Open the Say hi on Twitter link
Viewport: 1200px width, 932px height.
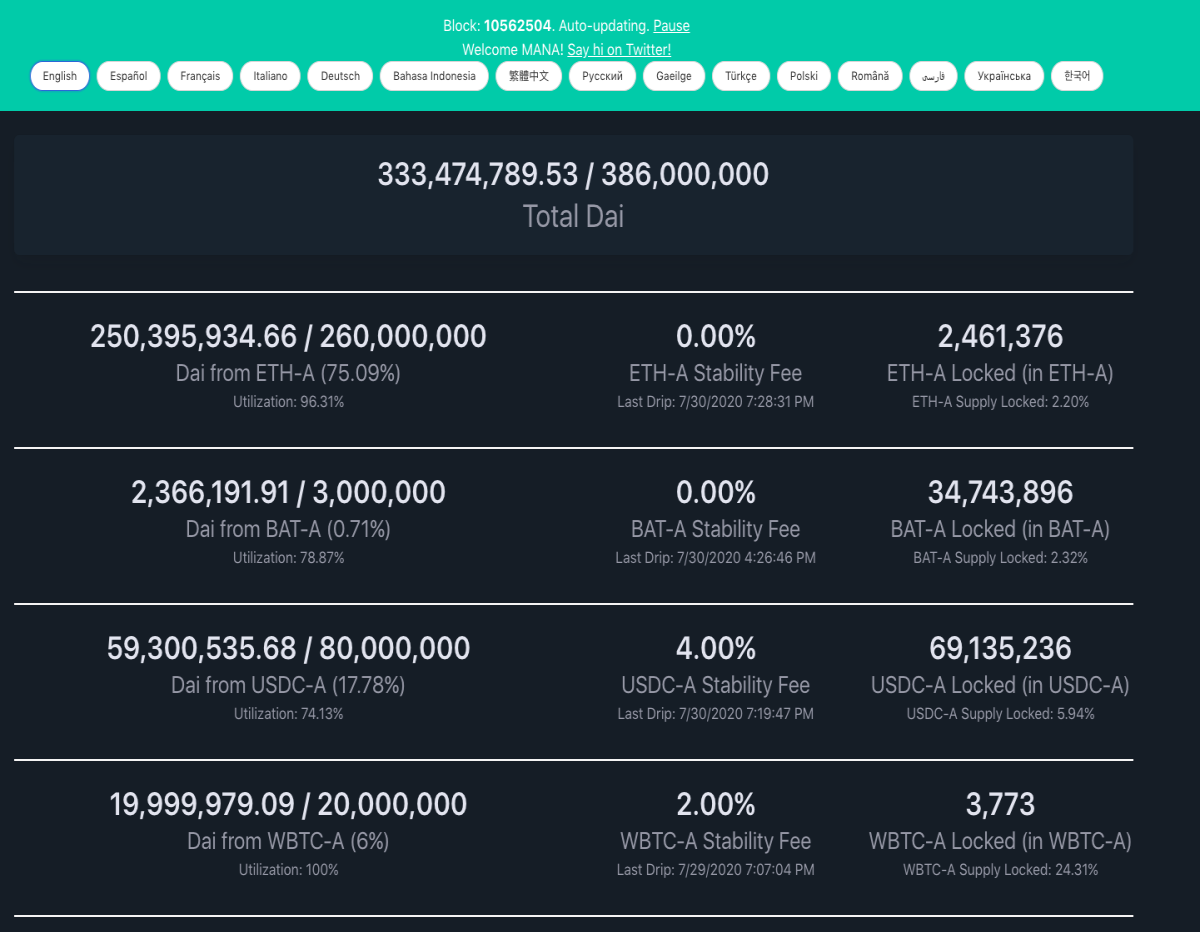click(x=619, y=50)
